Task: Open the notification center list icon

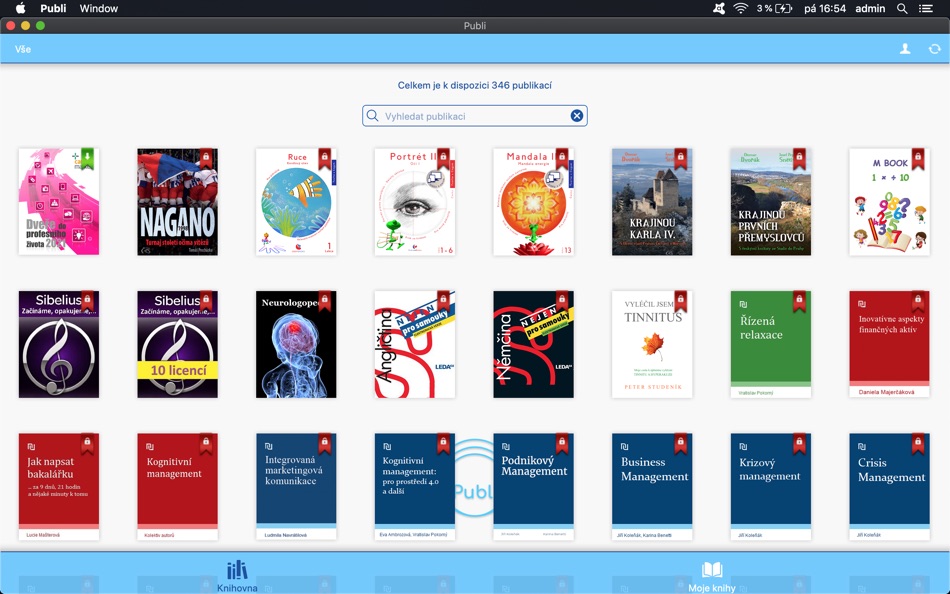Action: click(x=926, y=8)
